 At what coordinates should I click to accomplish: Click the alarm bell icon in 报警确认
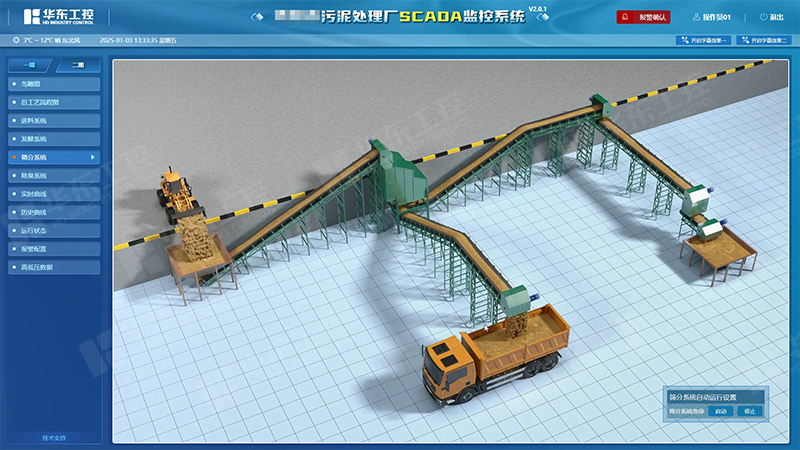[625, 17]
